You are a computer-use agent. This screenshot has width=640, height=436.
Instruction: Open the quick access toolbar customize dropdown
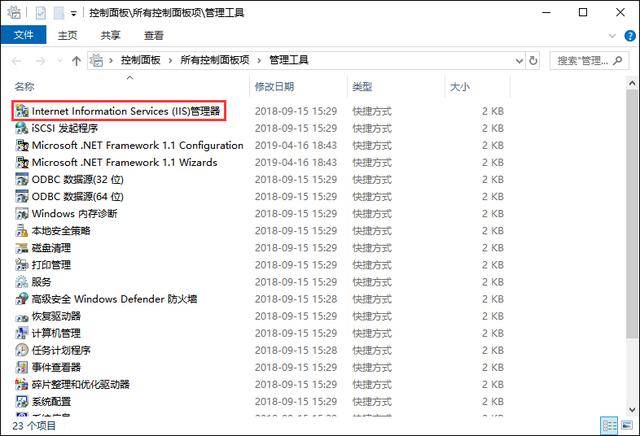73,13
